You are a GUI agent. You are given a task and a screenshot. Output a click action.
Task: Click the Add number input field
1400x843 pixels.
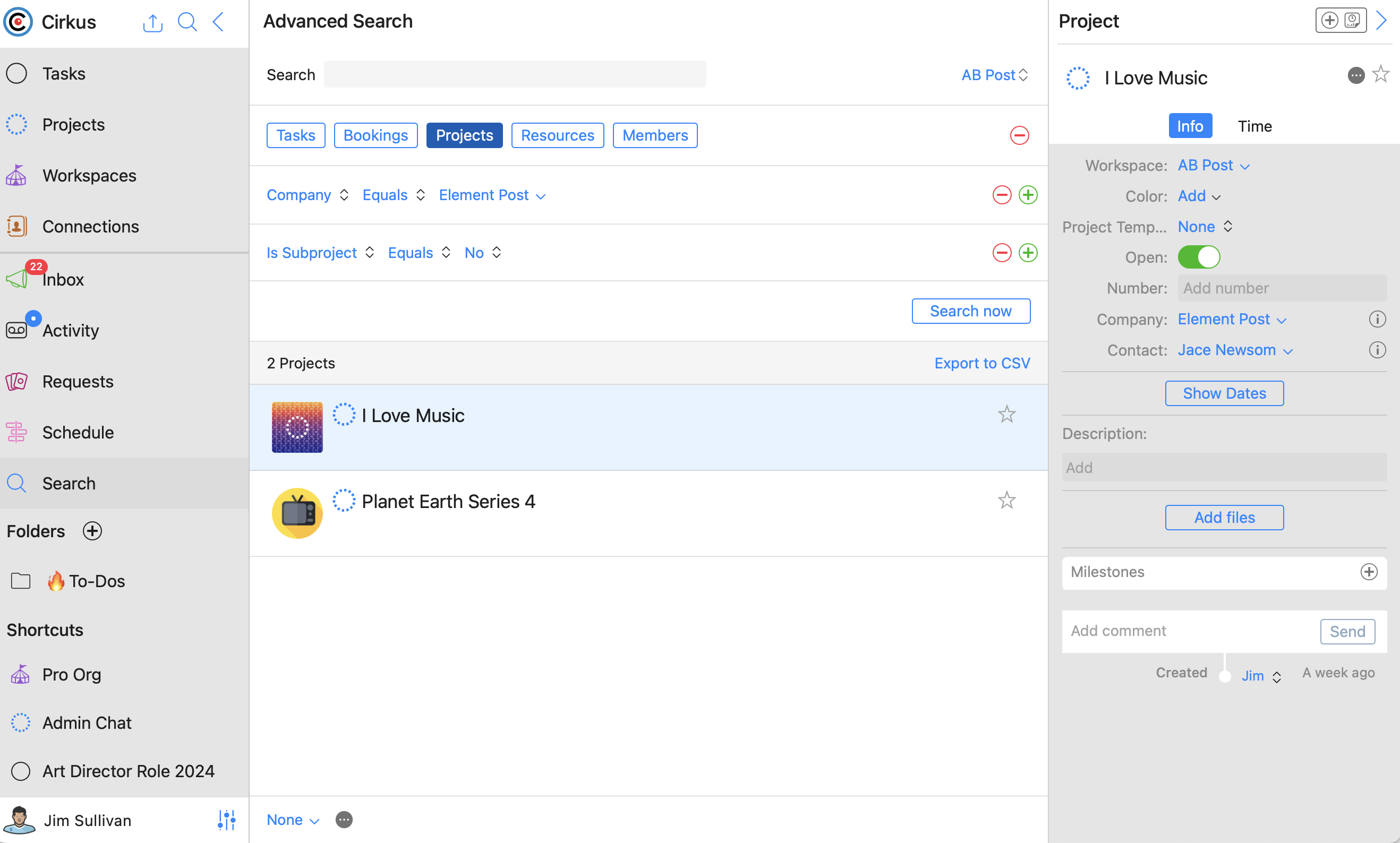(1281, 289)
